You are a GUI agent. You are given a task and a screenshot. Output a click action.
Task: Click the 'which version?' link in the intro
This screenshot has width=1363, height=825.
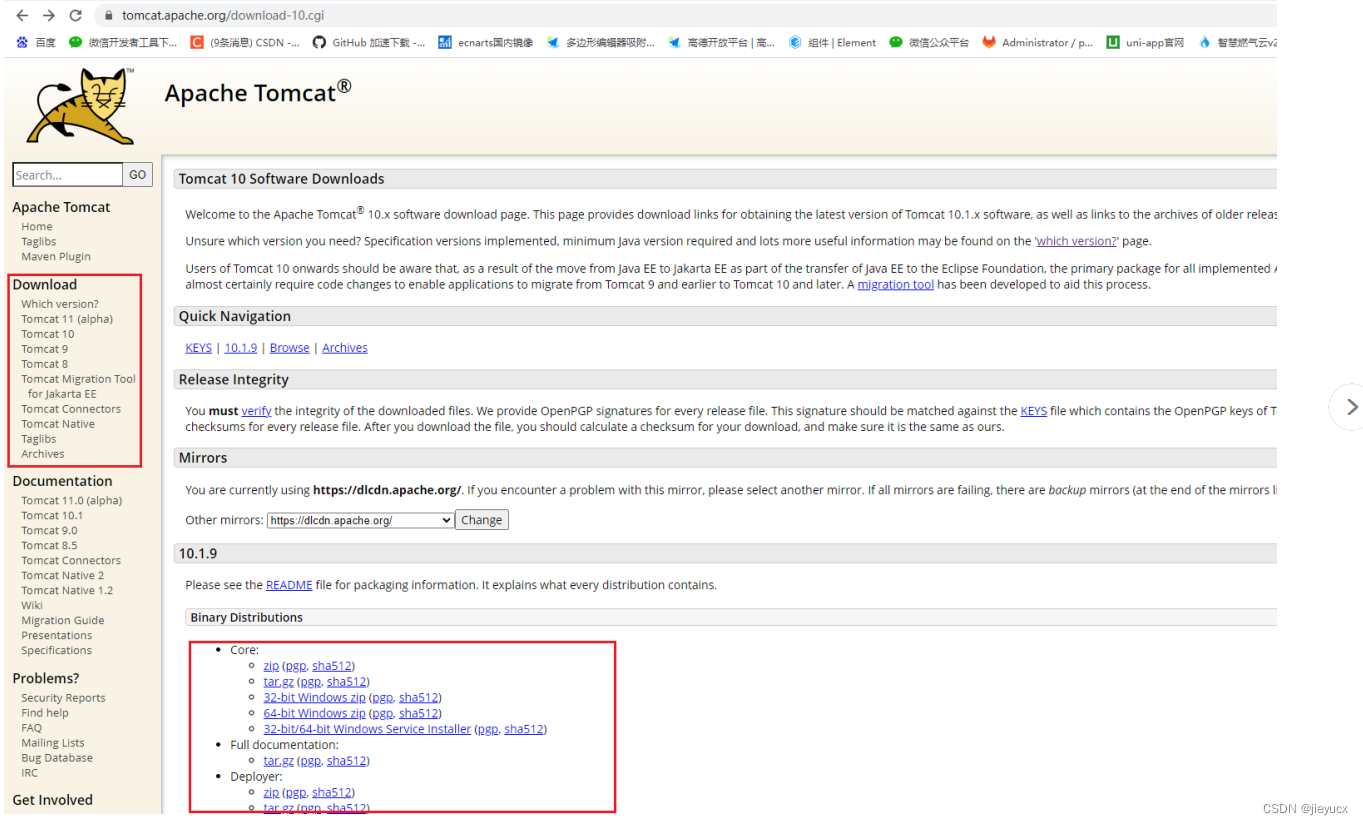[x=1077, y=241]
